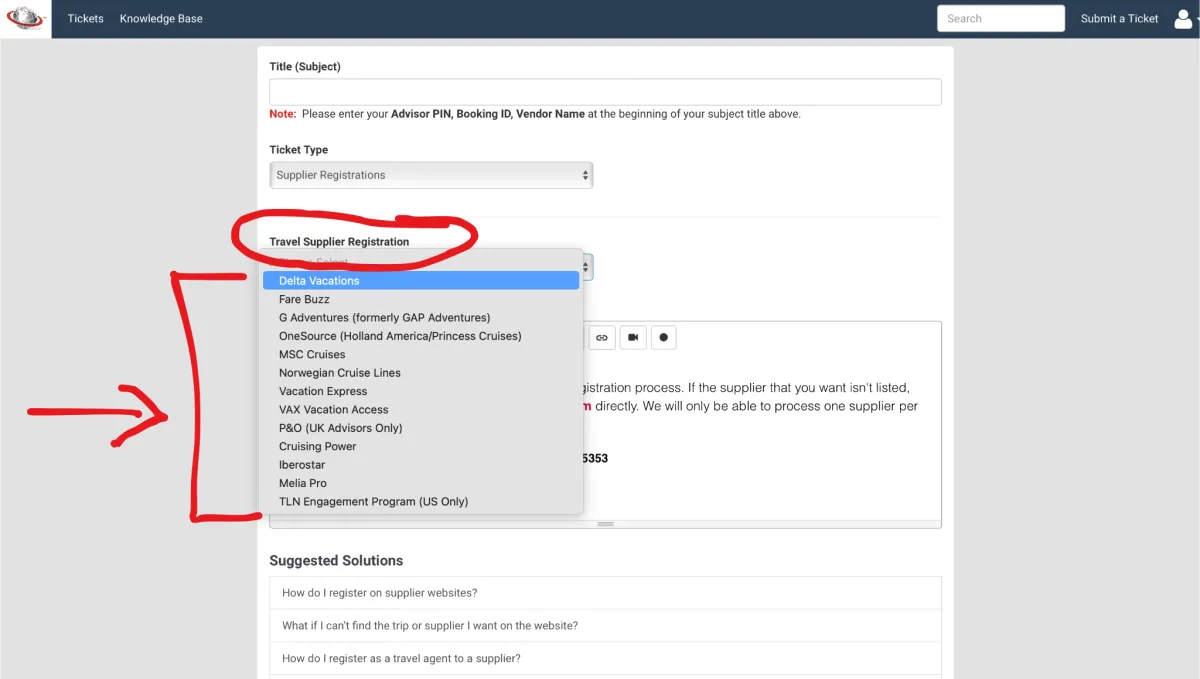Open the Knowledge Base navigation item

(161, 18)
